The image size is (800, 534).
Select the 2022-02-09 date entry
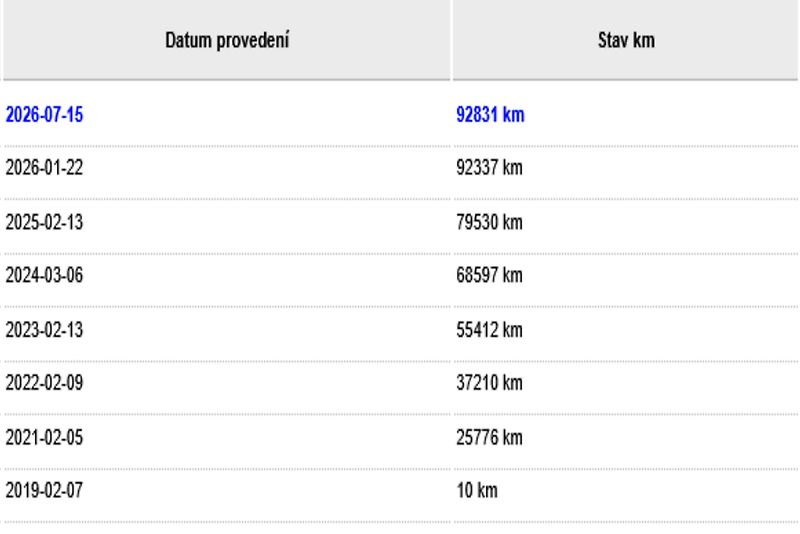click(44, 383)
